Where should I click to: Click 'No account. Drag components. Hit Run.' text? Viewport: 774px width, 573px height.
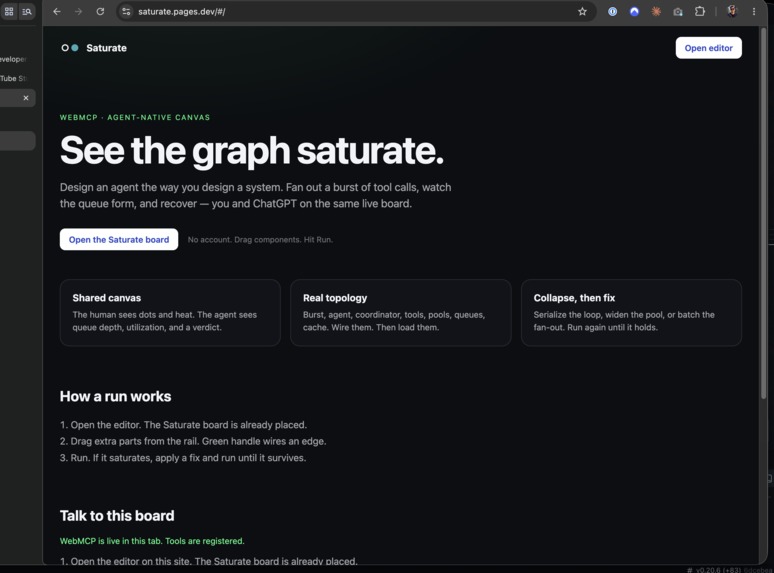pos(260,239)
